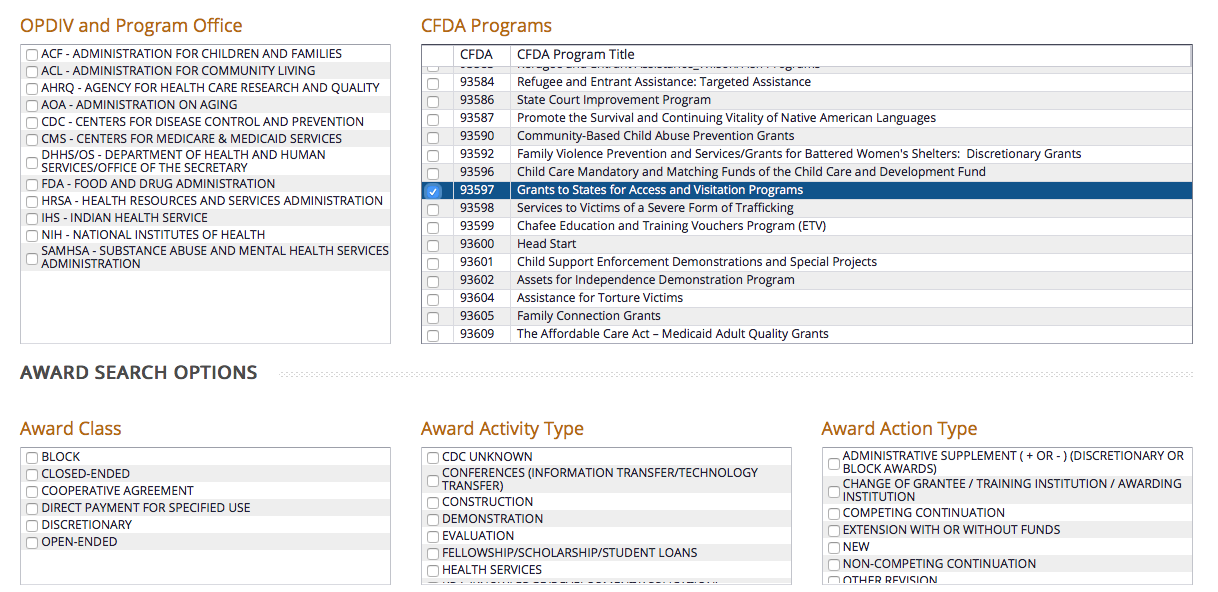Viewport: 1218px width, 592px height.
Task: Select CDC - Centers for Disease Control checkbox
Action: pyautogui.click(x=33, y=122)
